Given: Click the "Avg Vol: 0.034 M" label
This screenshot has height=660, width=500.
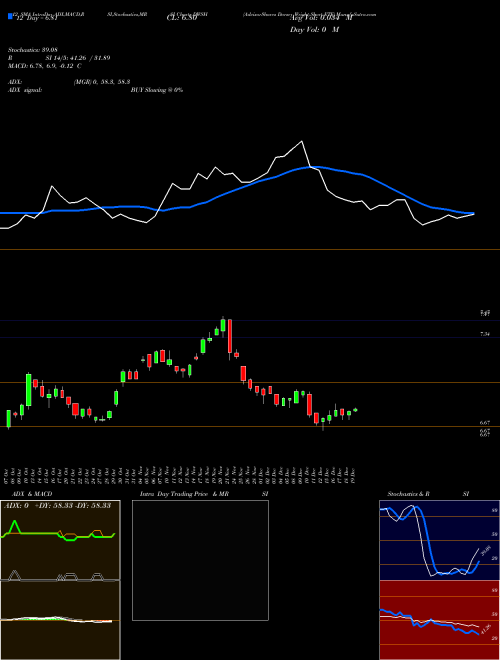Looking at the screenshot, I should click(321, 17).
